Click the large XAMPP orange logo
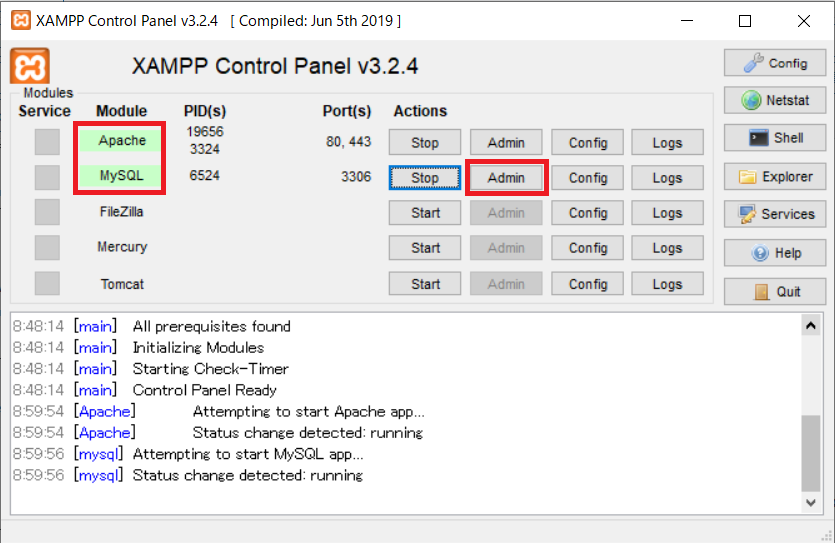The width and height of the screenshot is (835, 543). tap(30, 66)
